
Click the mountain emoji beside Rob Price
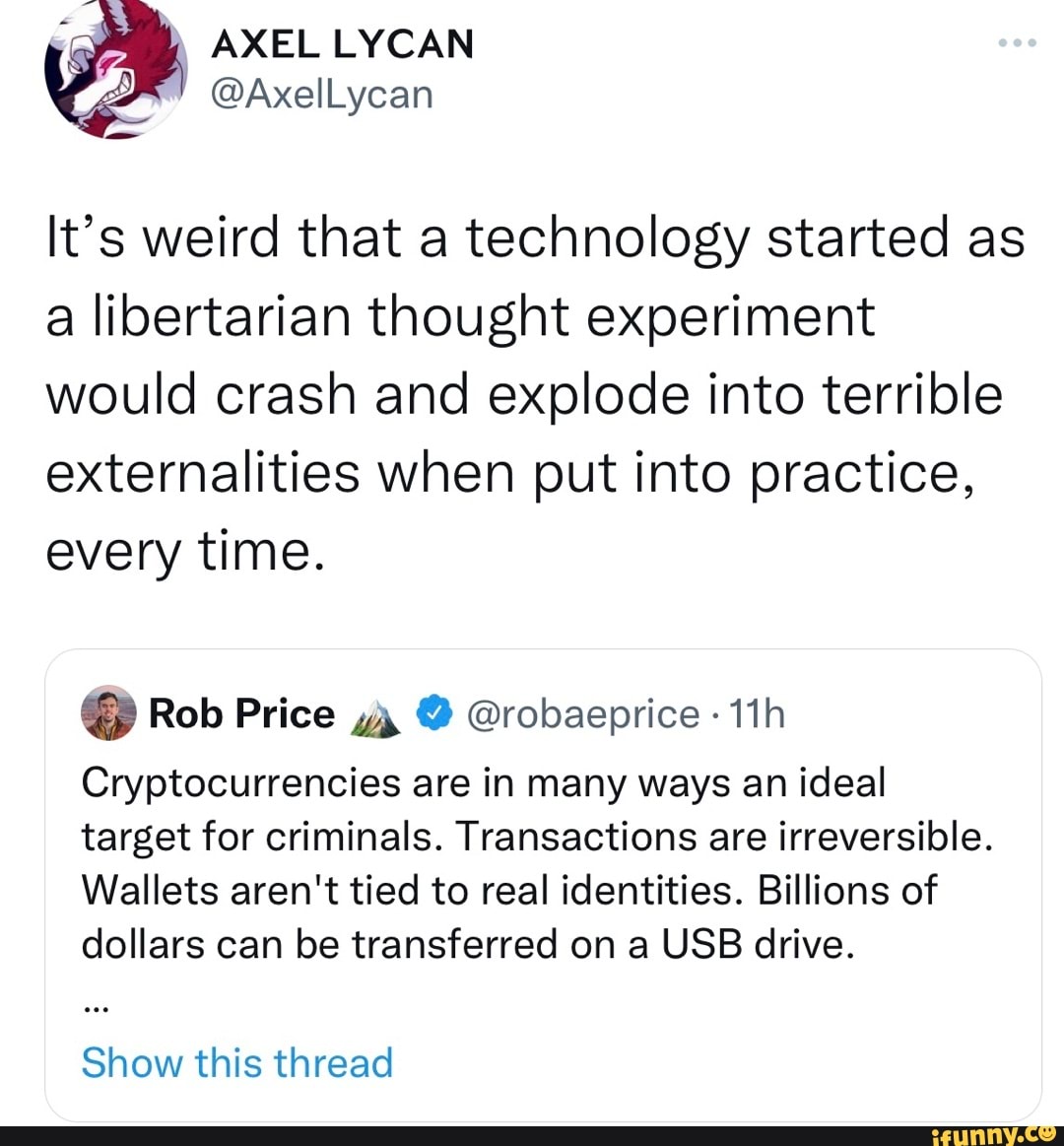(x=375, y=718)
